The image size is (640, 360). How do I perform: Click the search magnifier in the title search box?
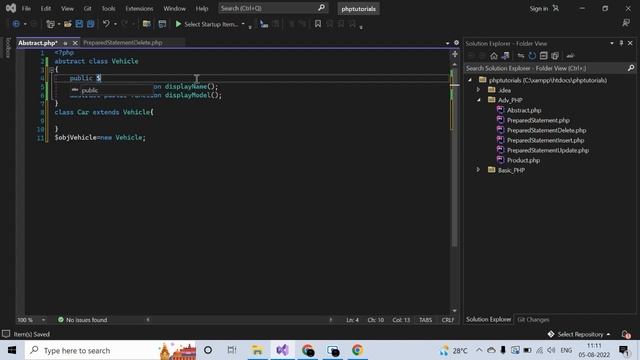[x=321, y=8]
